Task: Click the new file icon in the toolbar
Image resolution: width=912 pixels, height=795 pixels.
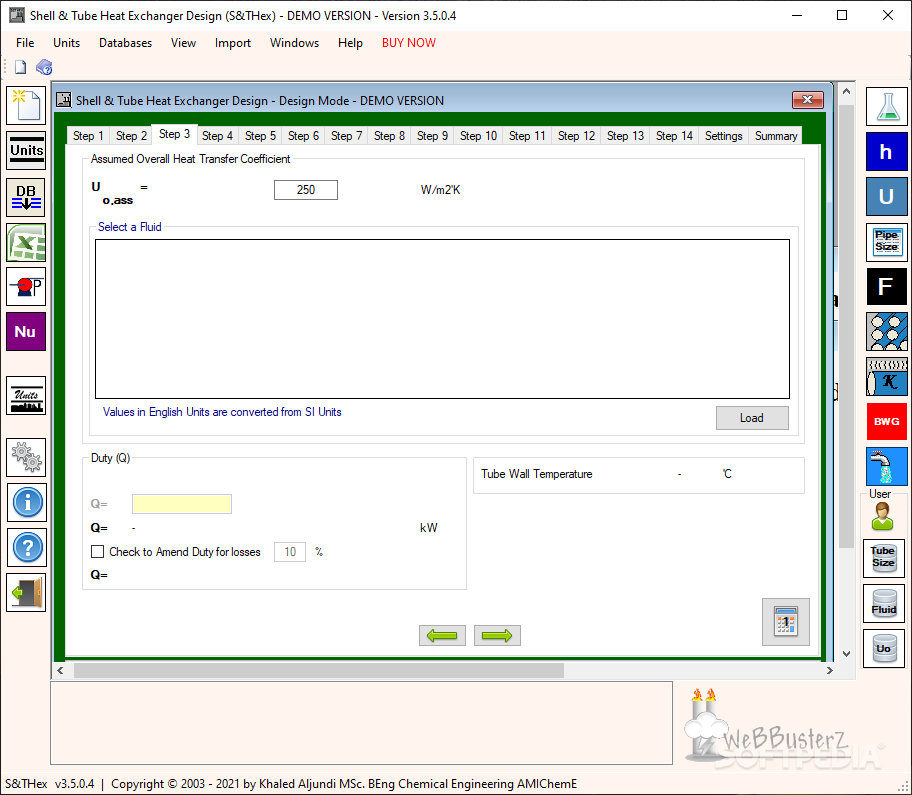Action: [20, 67]
